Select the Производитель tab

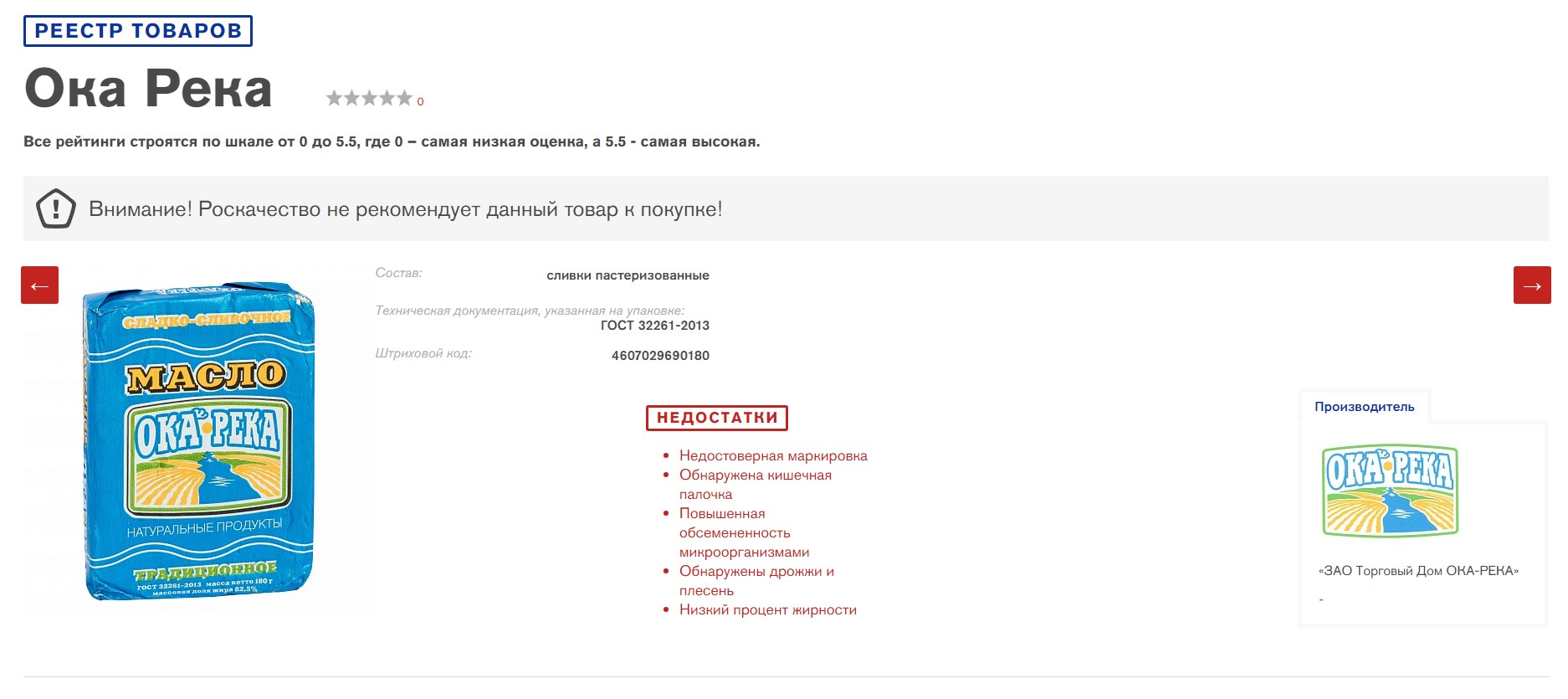click(1364, 407)
